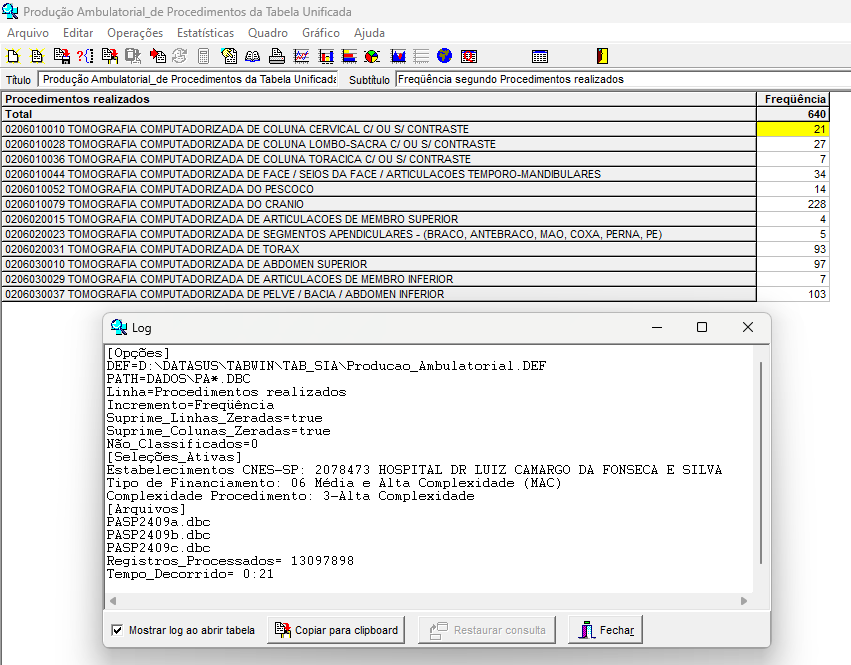The width and height of the screenshot is (851, 665).
Task: Click the new tabulation document icon
Action: pyautogui.click(x=37, y=56)
